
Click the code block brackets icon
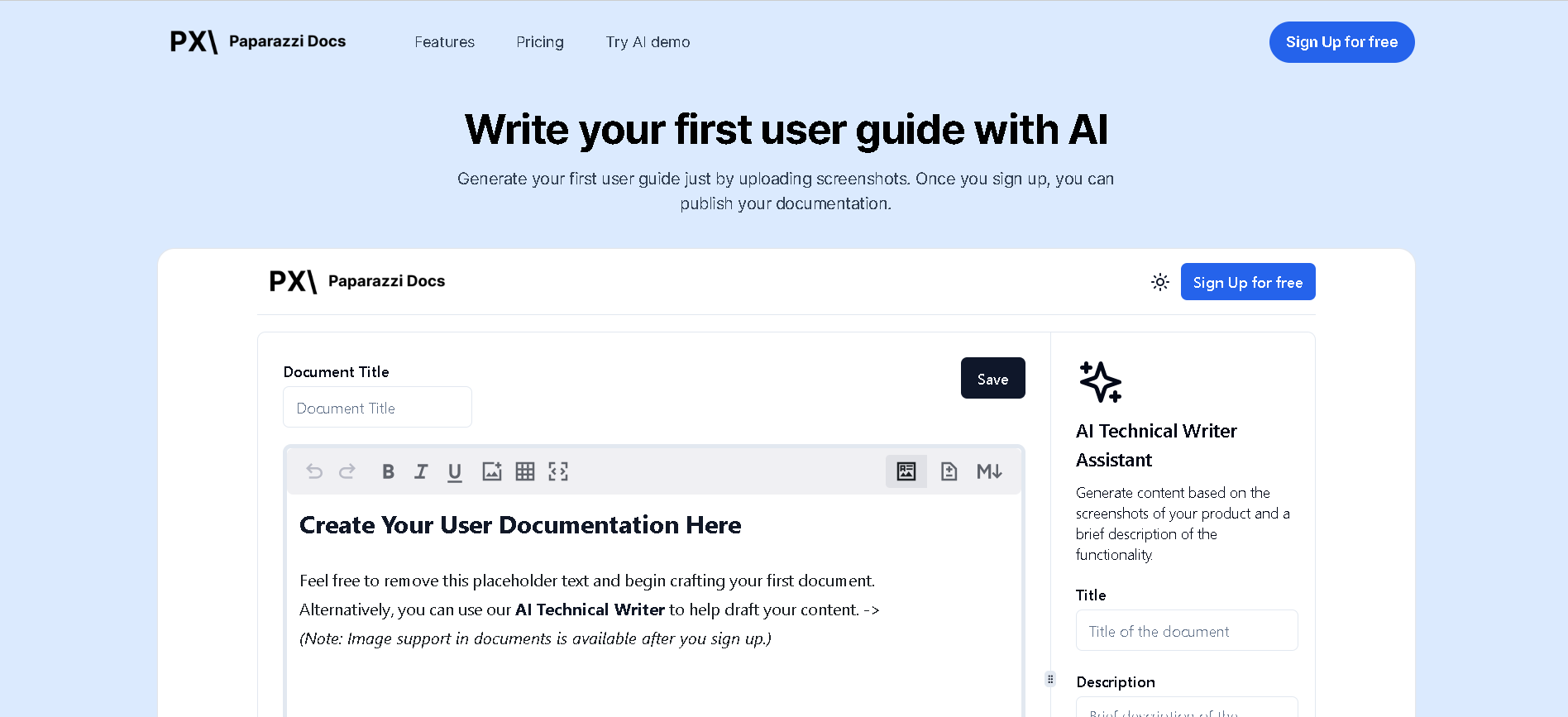pos(558,471)
